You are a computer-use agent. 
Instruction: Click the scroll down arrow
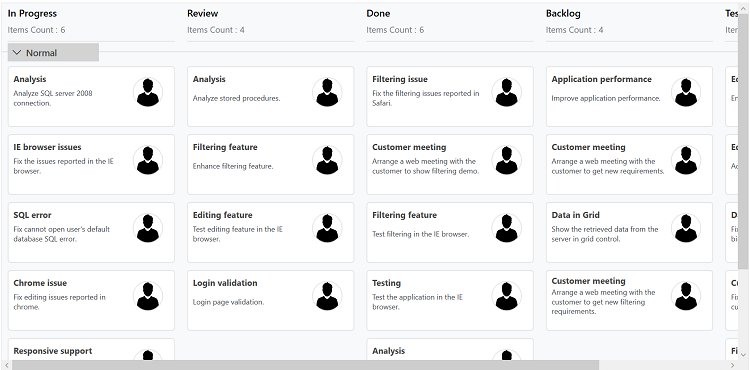coord(743,355)
